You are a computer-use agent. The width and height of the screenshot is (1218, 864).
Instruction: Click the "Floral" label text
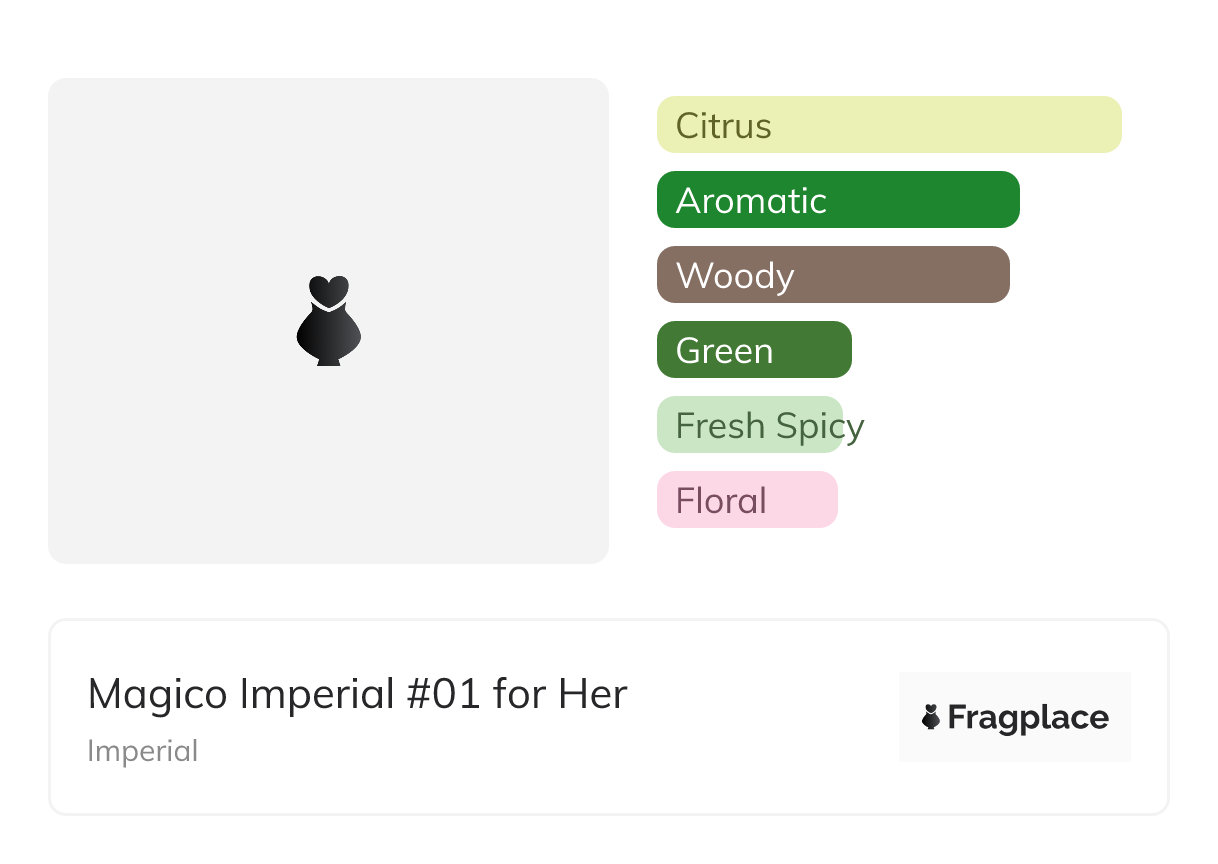pos(721,501)
